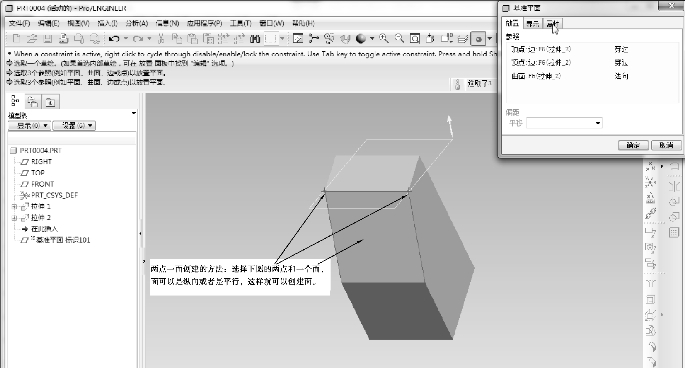Click the Reorient view icon
Viewport: 685px width, 368px height.
point(430,38)
